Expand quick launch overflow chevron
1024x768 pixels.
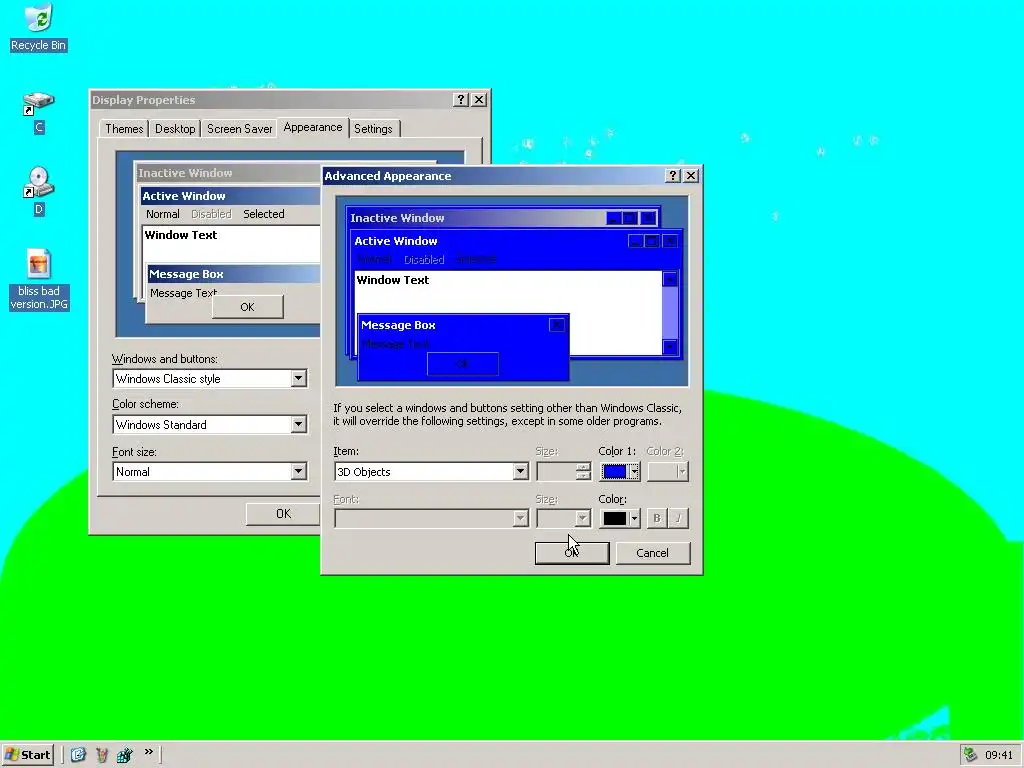(149, 752)
